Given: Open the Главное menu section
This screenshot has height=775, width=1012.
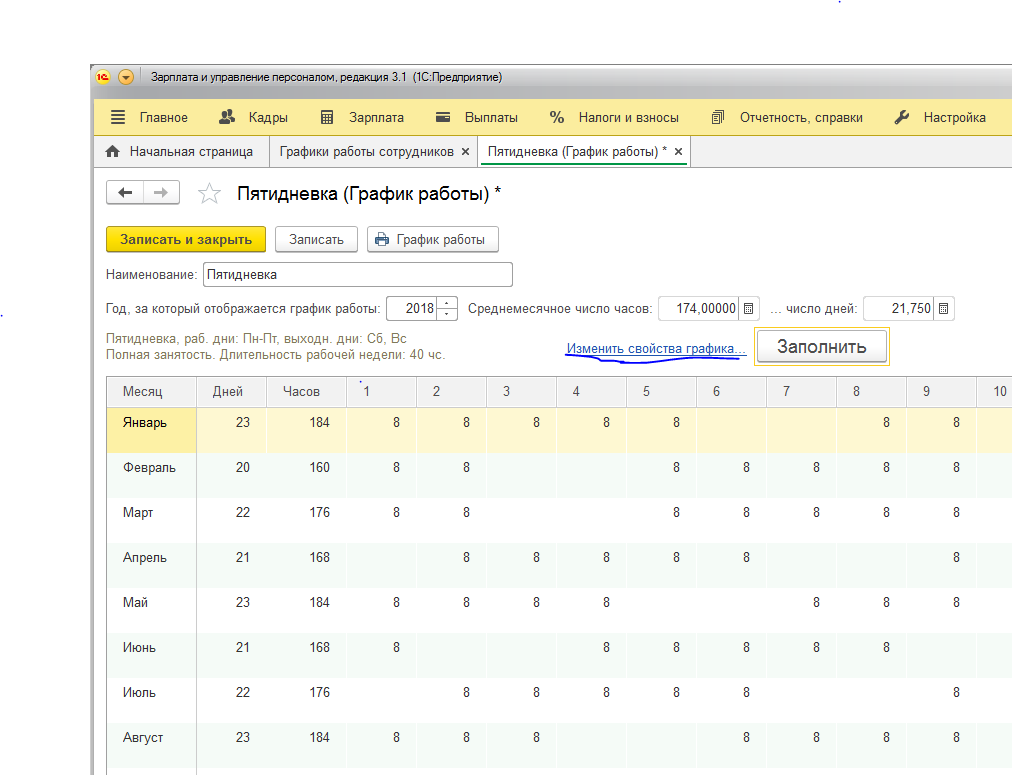Looking at the screenshot, I should coord(150,117).
